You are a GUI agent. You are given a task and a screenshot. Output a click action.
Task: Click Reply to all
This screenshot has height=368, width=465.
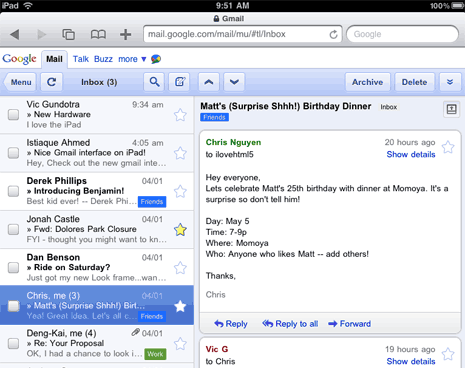[x=290, y=324]
